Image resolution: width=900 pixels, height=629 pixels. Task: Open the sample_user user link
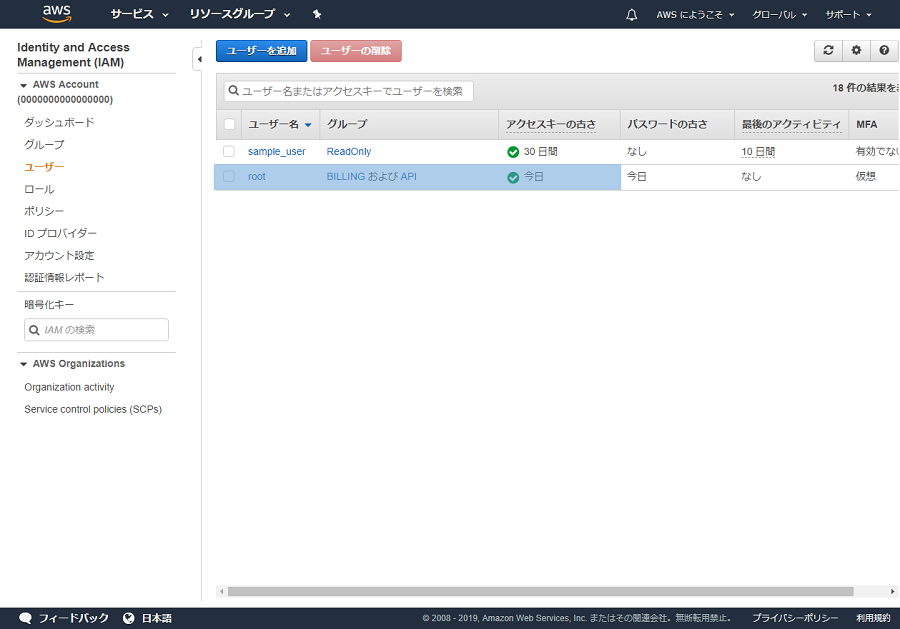tap(277, 152)
